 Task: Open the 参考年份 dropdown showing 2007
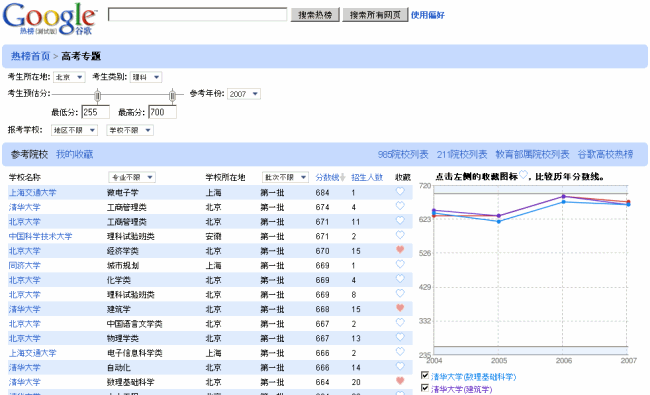244,94
